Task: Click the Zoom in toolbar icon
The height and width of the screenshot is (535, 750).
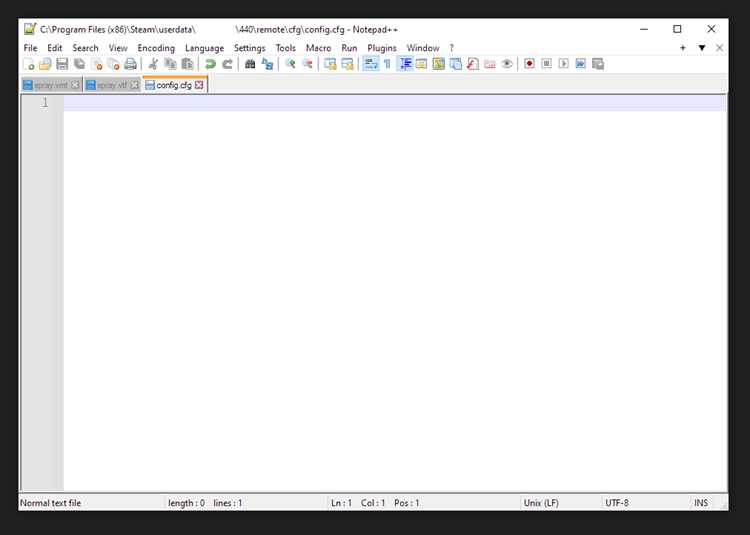Action: [290, 64]
